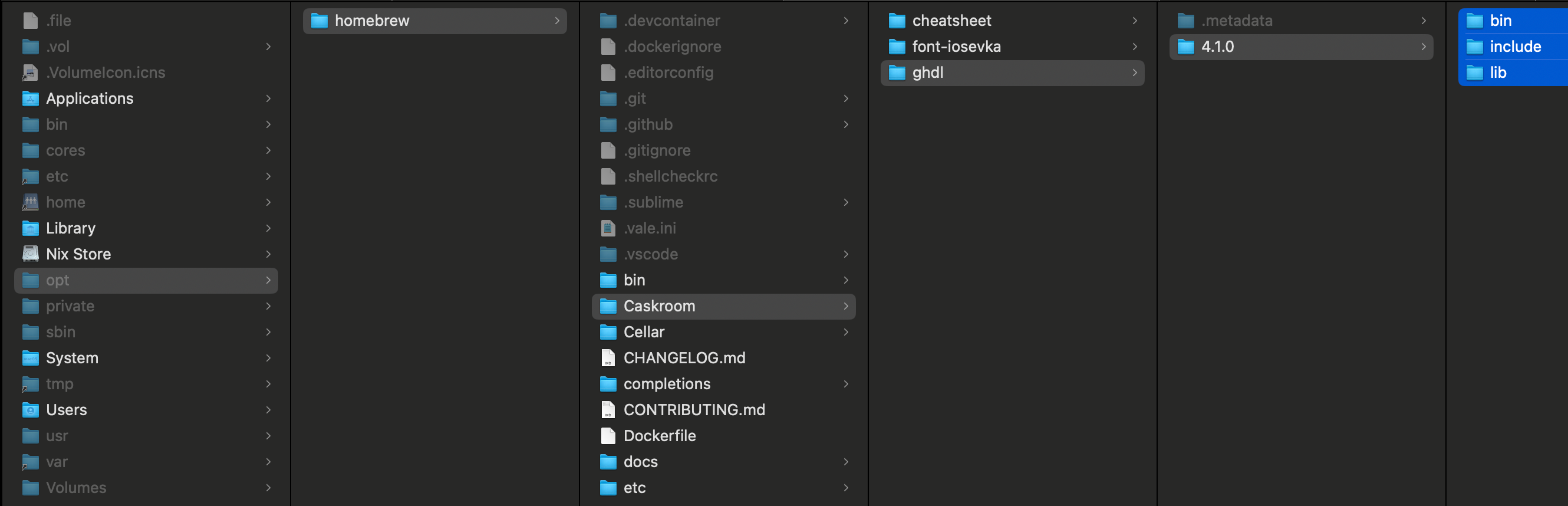This screenshot has width=1568, height=506.
Task: Expand the Cellar folder chevron
Action: 845,332
